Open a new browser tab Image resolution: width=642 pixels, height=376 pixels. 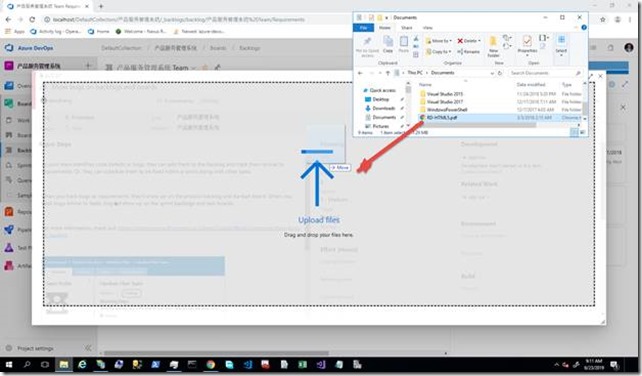[x=101, y=6]
